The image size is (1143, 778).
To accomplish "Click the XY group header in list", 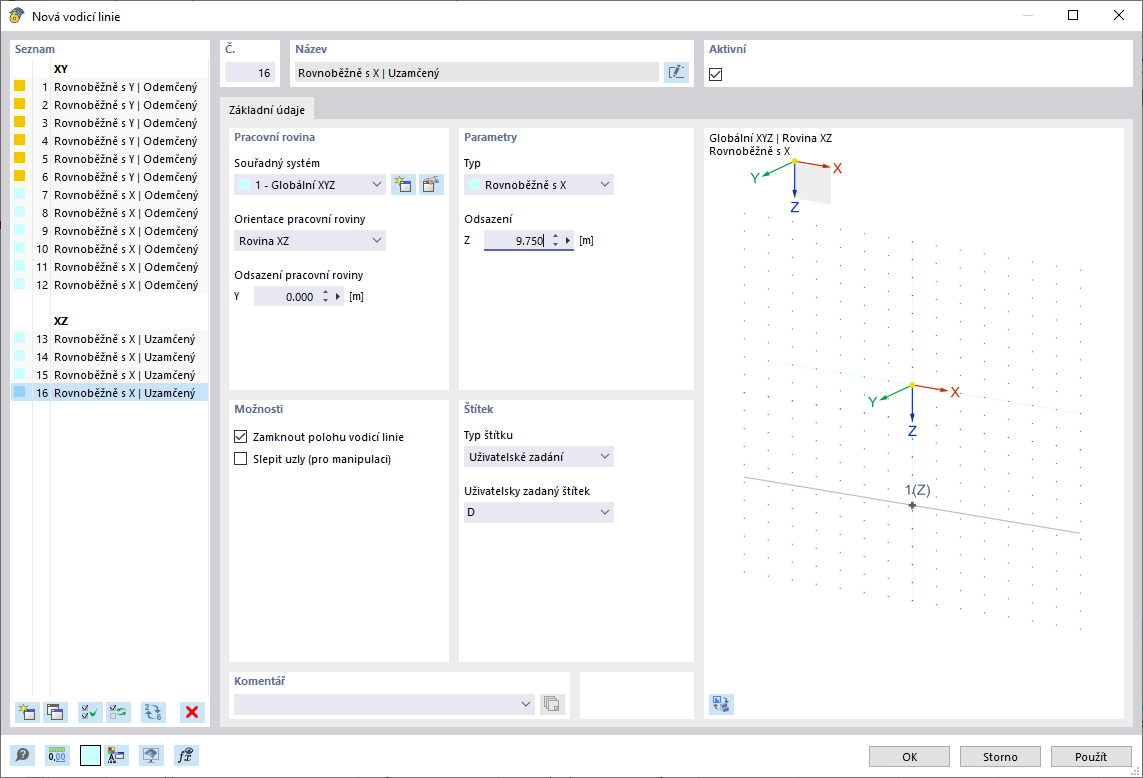I will pyautogui.click(x=61, y=69).
